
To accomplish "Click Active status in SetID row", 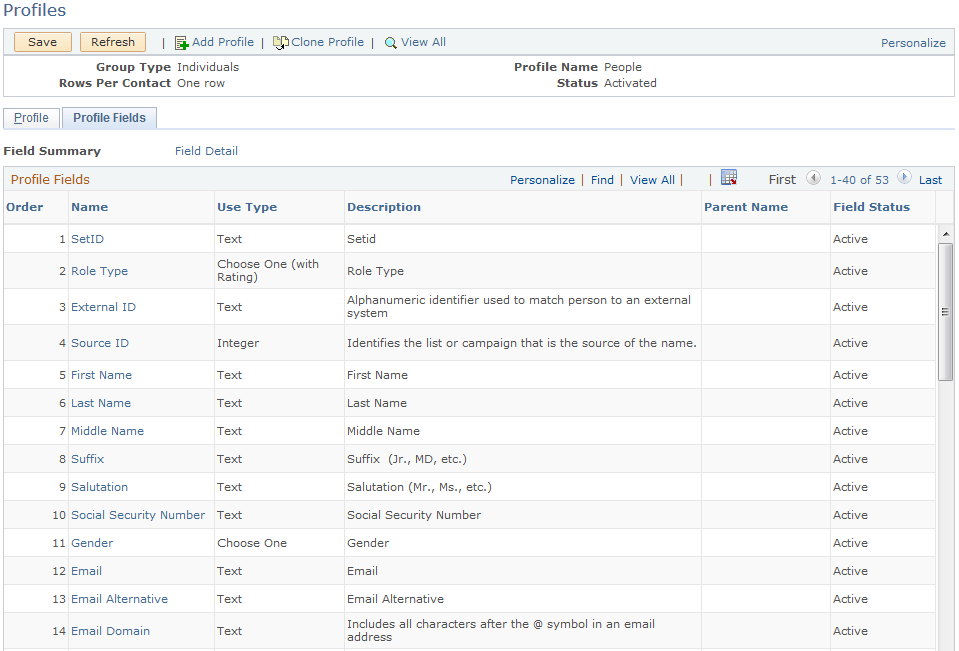I will 850,239.
